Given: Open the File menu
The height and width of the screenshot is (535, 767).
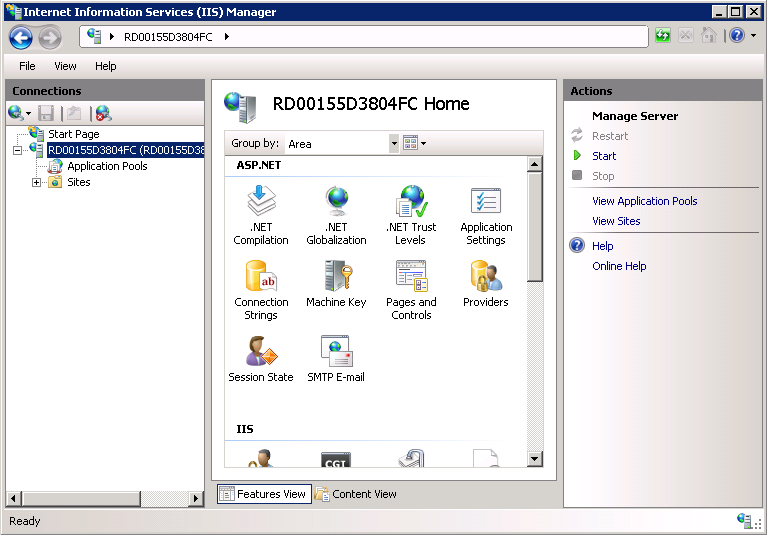Looking at the screenshot, I should 27,66.
